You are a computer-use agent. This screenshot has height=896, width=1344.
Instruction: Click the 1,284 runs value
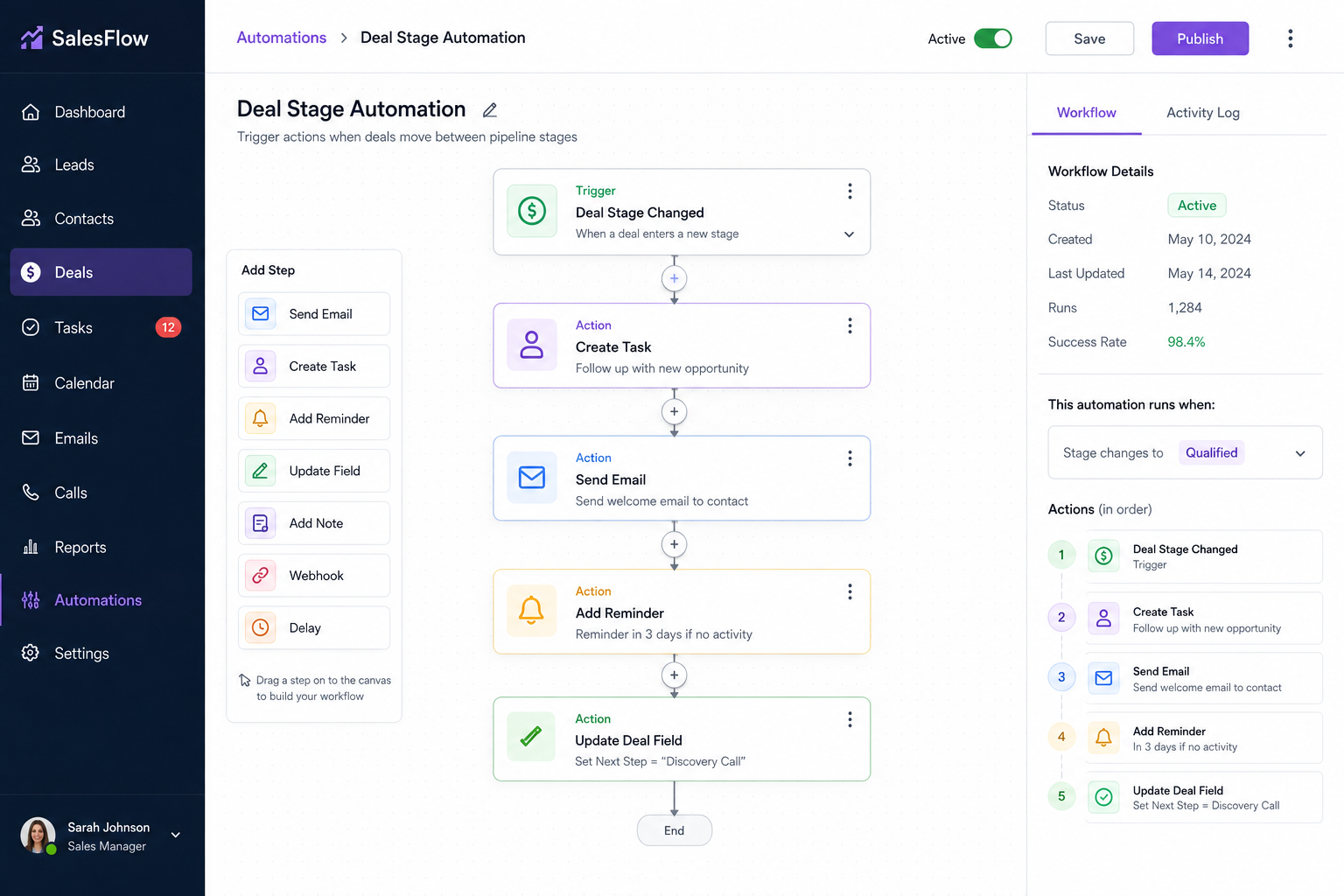(x=1185, y=308)
